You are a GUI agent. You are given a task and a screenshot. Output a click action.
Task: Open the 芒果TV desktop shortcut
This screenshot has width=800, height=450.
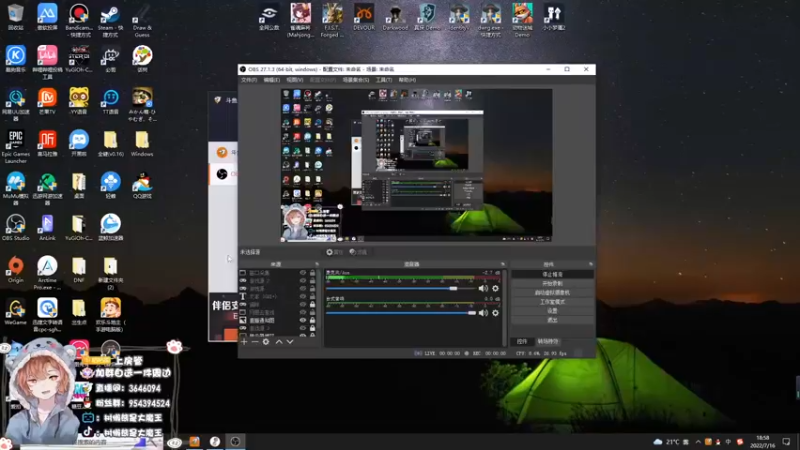(x=47, y=101)
